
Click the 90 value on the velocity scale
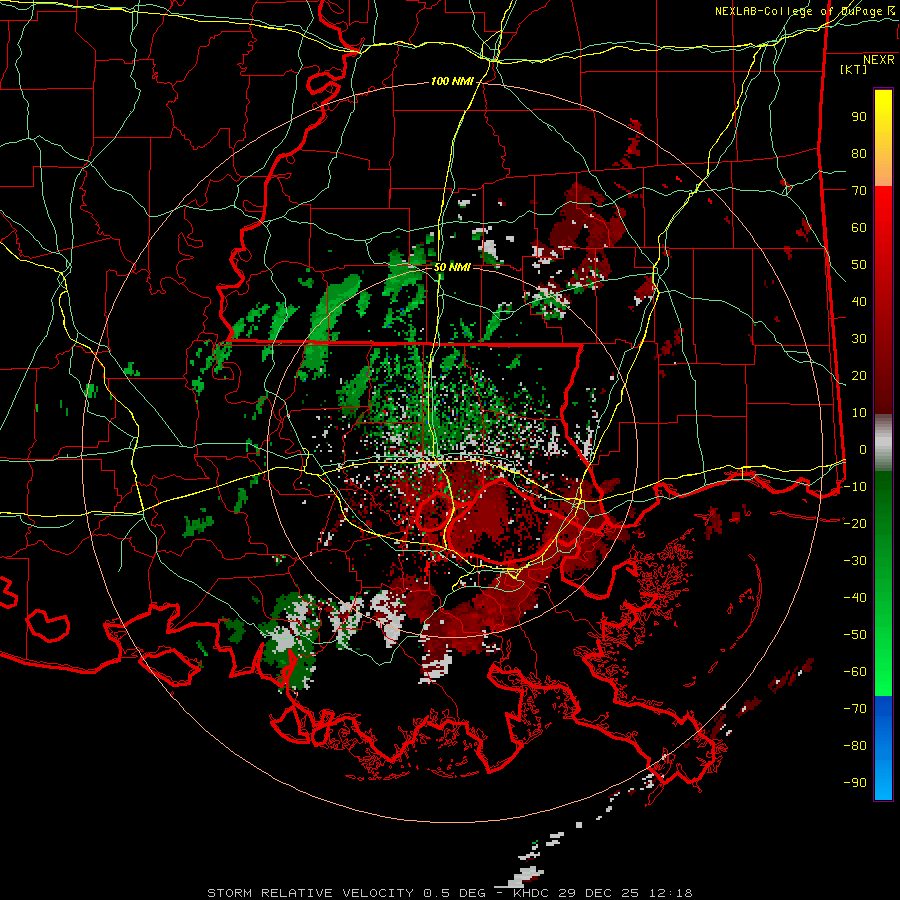click(859, 117)
